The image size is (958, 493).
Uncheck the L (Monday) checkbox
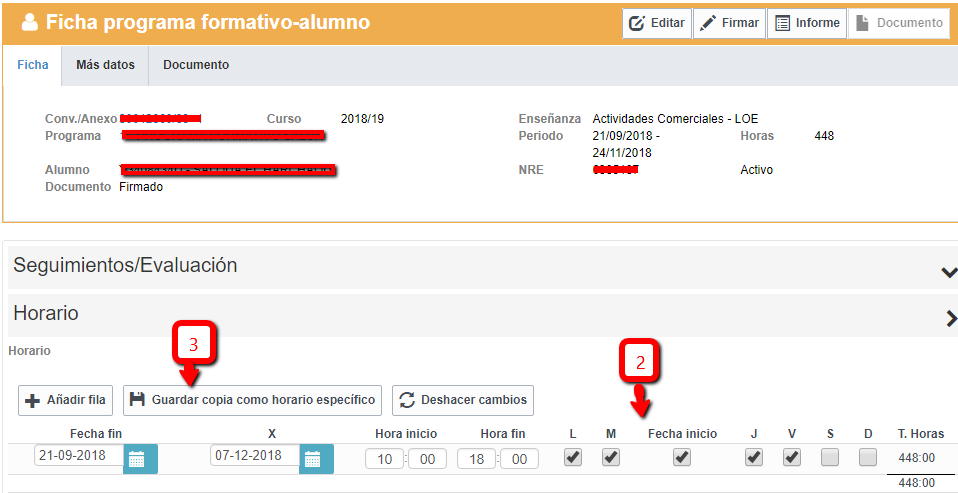pyautogui.click(x=573, y=457)
